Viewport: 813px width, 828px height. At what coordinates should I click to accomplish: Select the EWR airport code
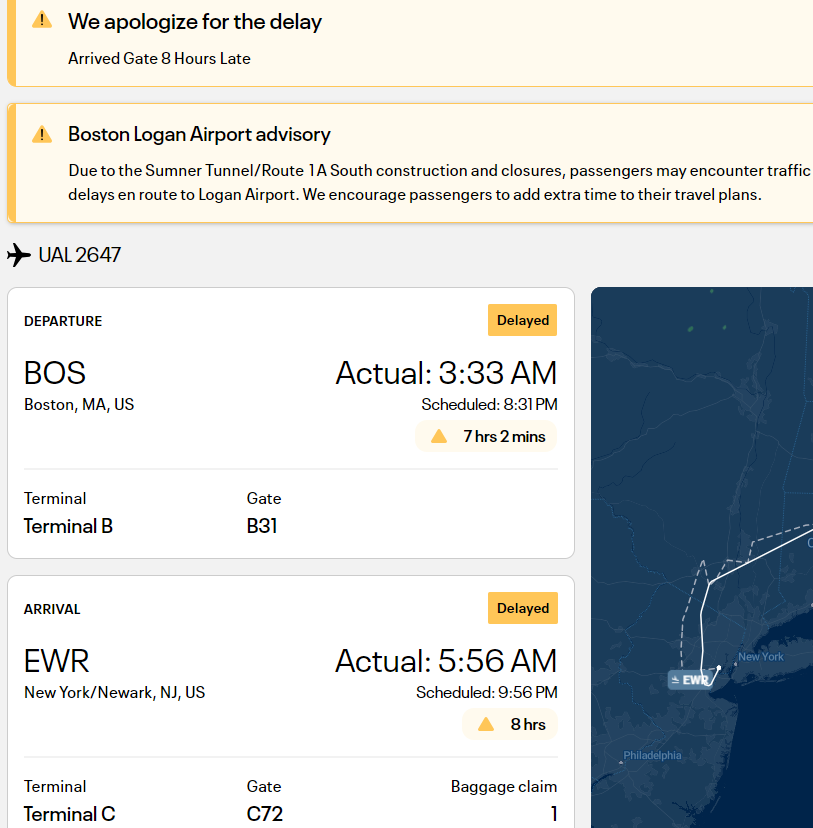(x=56, y=661)
